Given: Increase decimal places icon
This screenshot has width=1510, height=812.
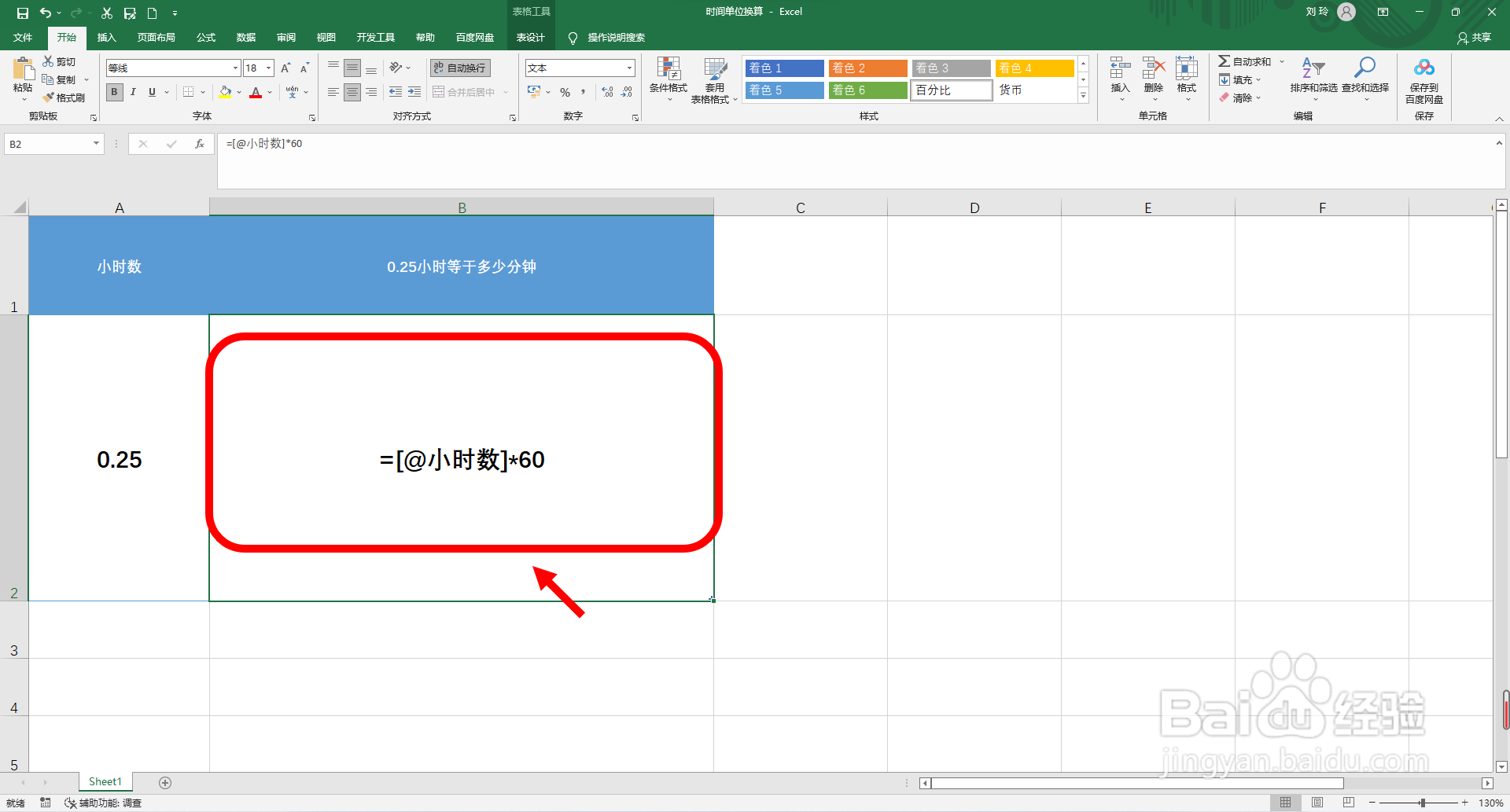Looking at the screenshot, I should click(x=607, y=92).
